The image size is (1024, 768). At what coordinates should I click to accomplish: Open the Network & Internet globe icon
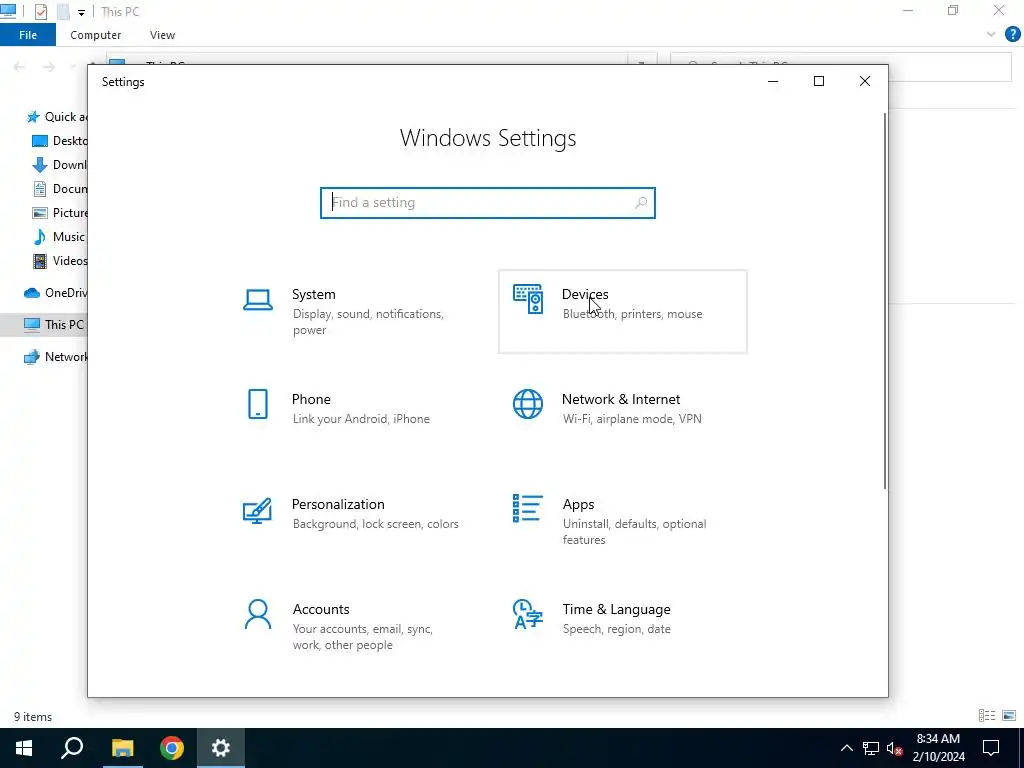[x=528, y=404]
